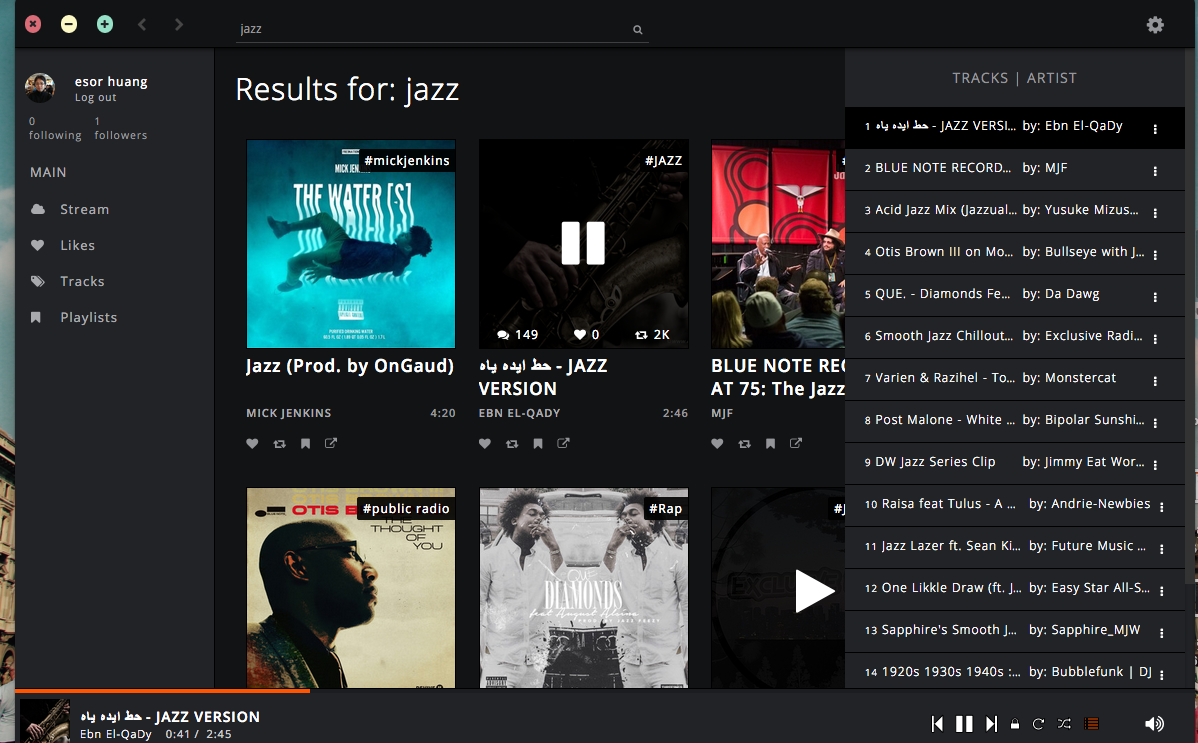The image size is (1198, 743).
Task: Open options for Smooth Jazz Chillout row
Action: click(1154, 339)
